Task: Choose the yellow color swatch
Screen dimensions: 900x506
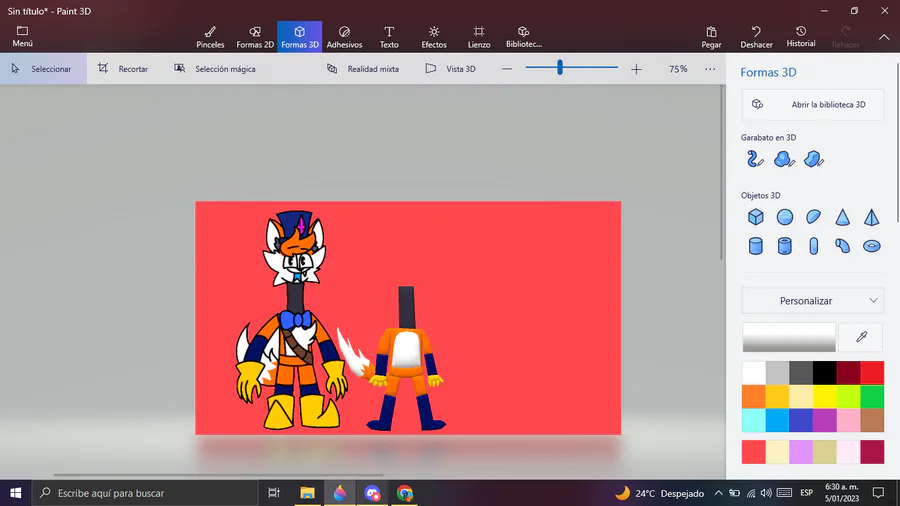Action: [825, 396]
